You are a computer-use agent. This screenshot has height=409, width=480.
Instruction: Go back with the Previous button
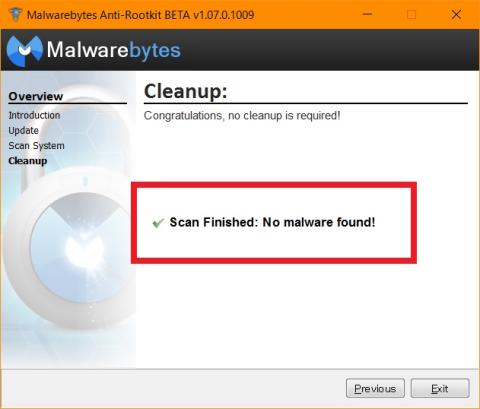click(375, 389)
